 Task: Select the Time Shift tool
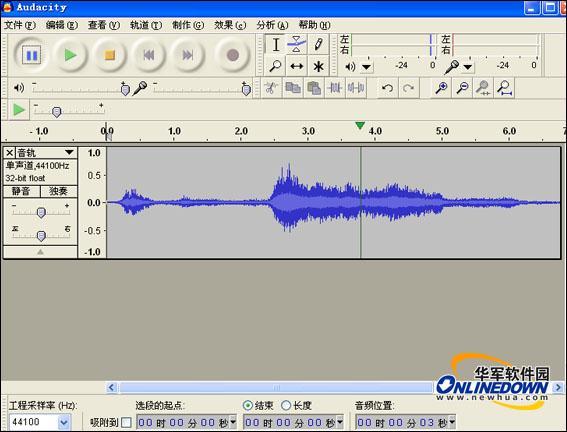click(297, 66)
